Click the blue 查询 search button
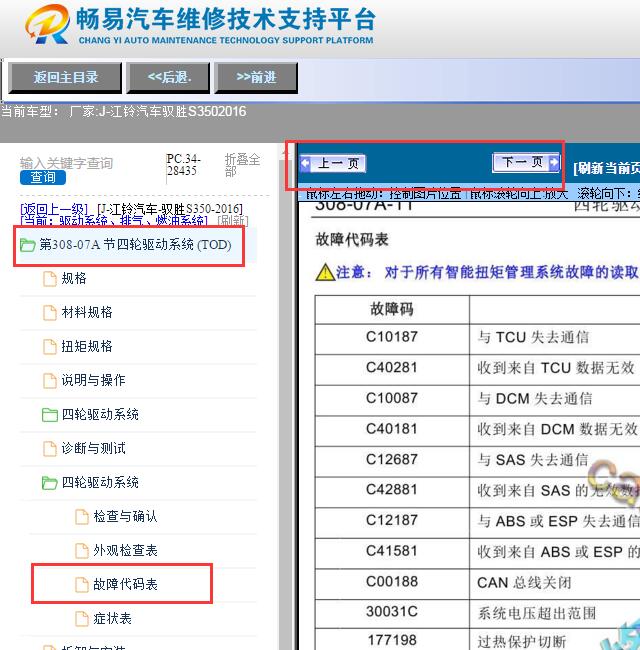This screenshot has height=650, width=640. (x=43, y=177)
